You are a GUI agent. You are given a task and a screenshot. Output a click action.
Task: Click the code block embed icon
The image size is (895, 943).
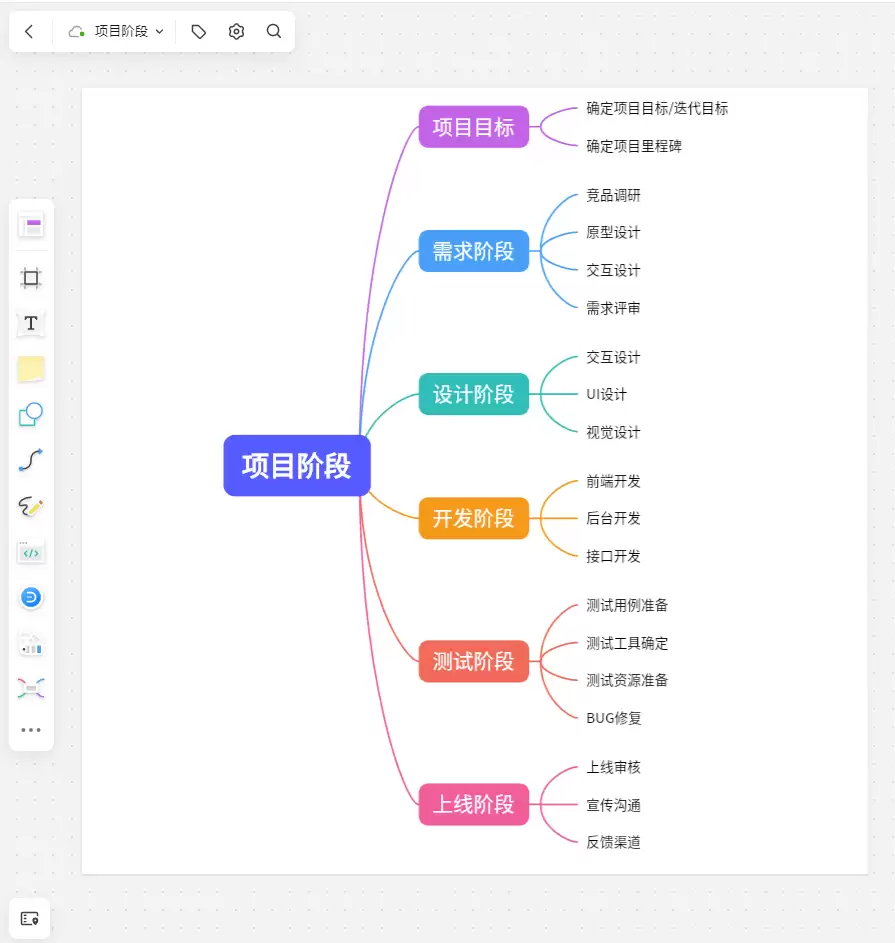[31, 551]
